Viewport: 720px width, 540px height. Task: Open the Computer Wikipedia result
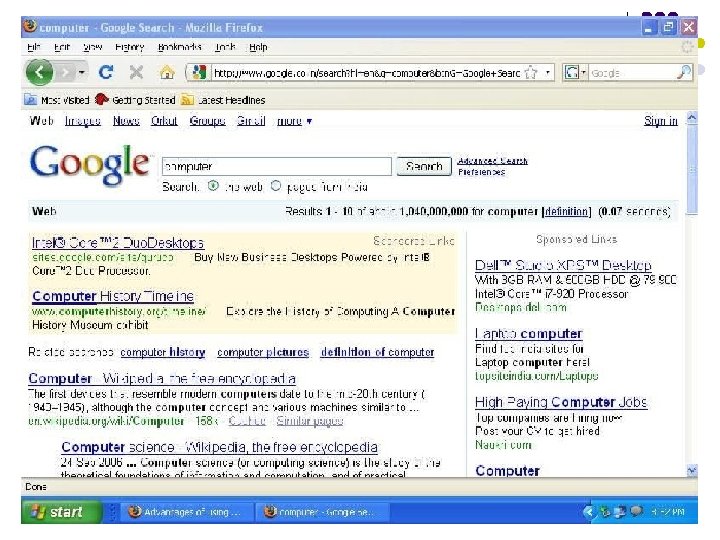162,378
